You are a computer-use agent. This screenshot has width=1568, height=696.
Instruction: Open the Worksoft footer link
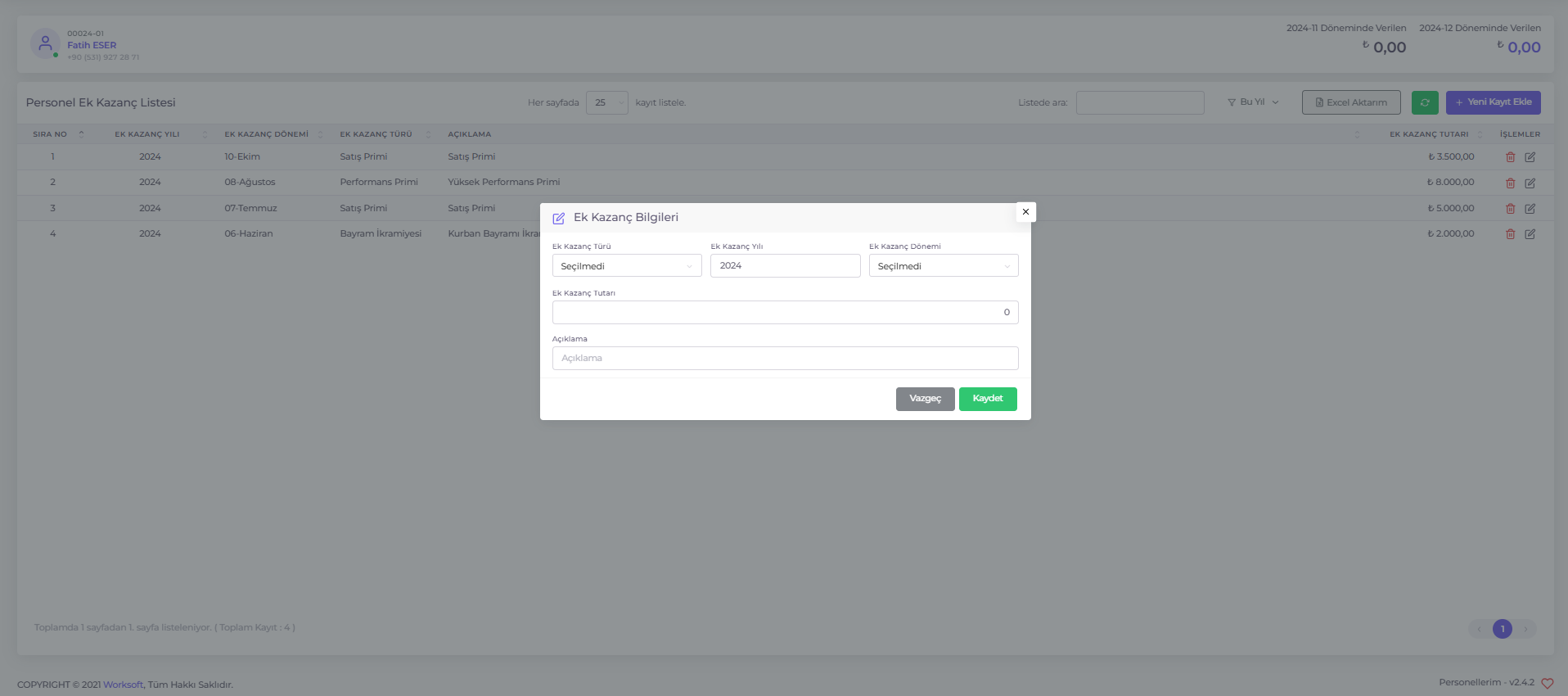[x=123, y=685]
